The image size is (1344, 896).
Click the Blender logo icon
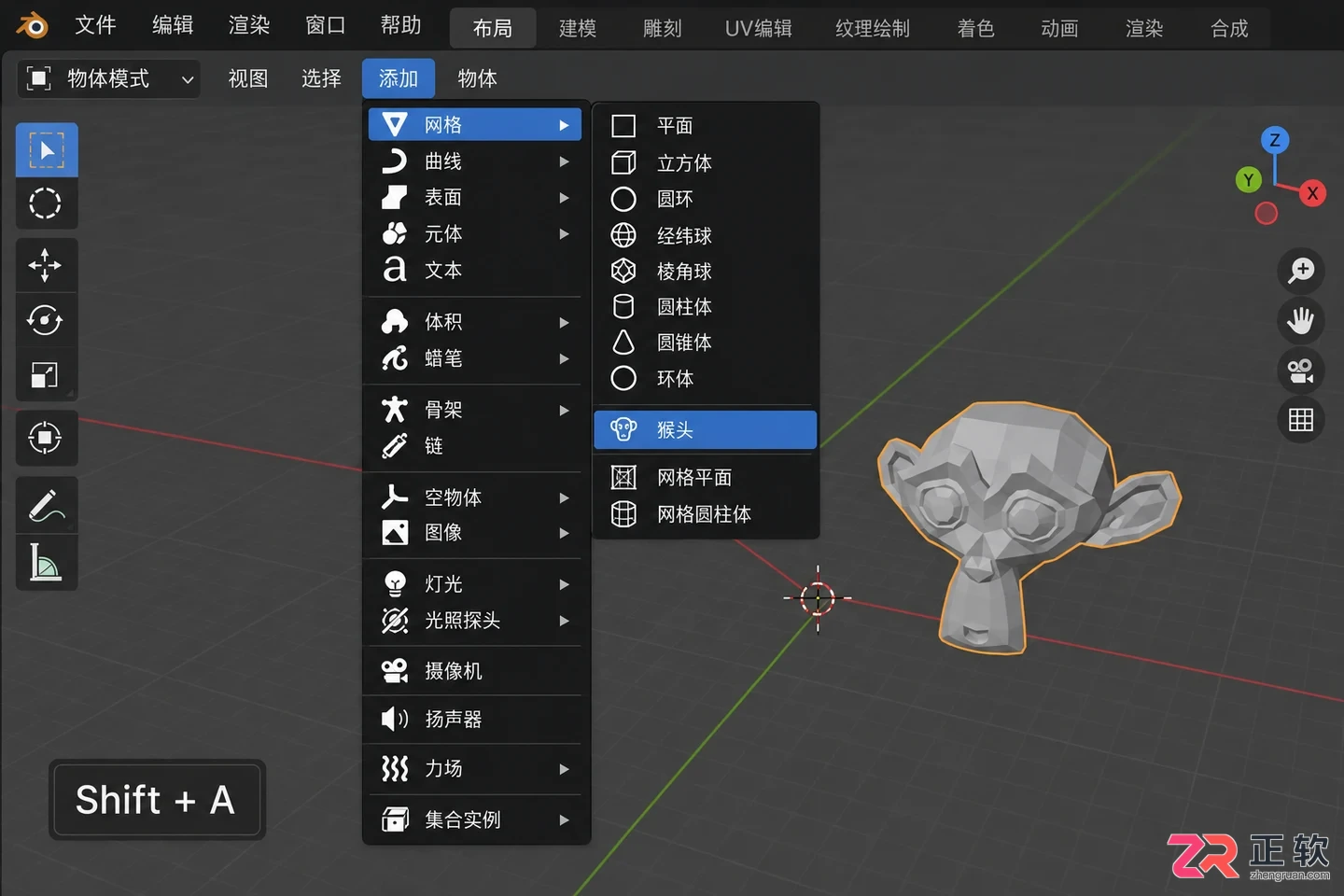[x=33, y=26]
